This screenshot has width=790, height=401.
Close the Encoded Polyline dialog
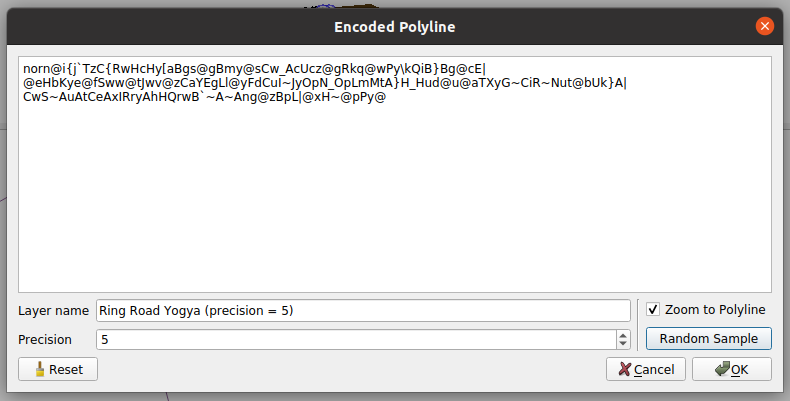point(764,26)
